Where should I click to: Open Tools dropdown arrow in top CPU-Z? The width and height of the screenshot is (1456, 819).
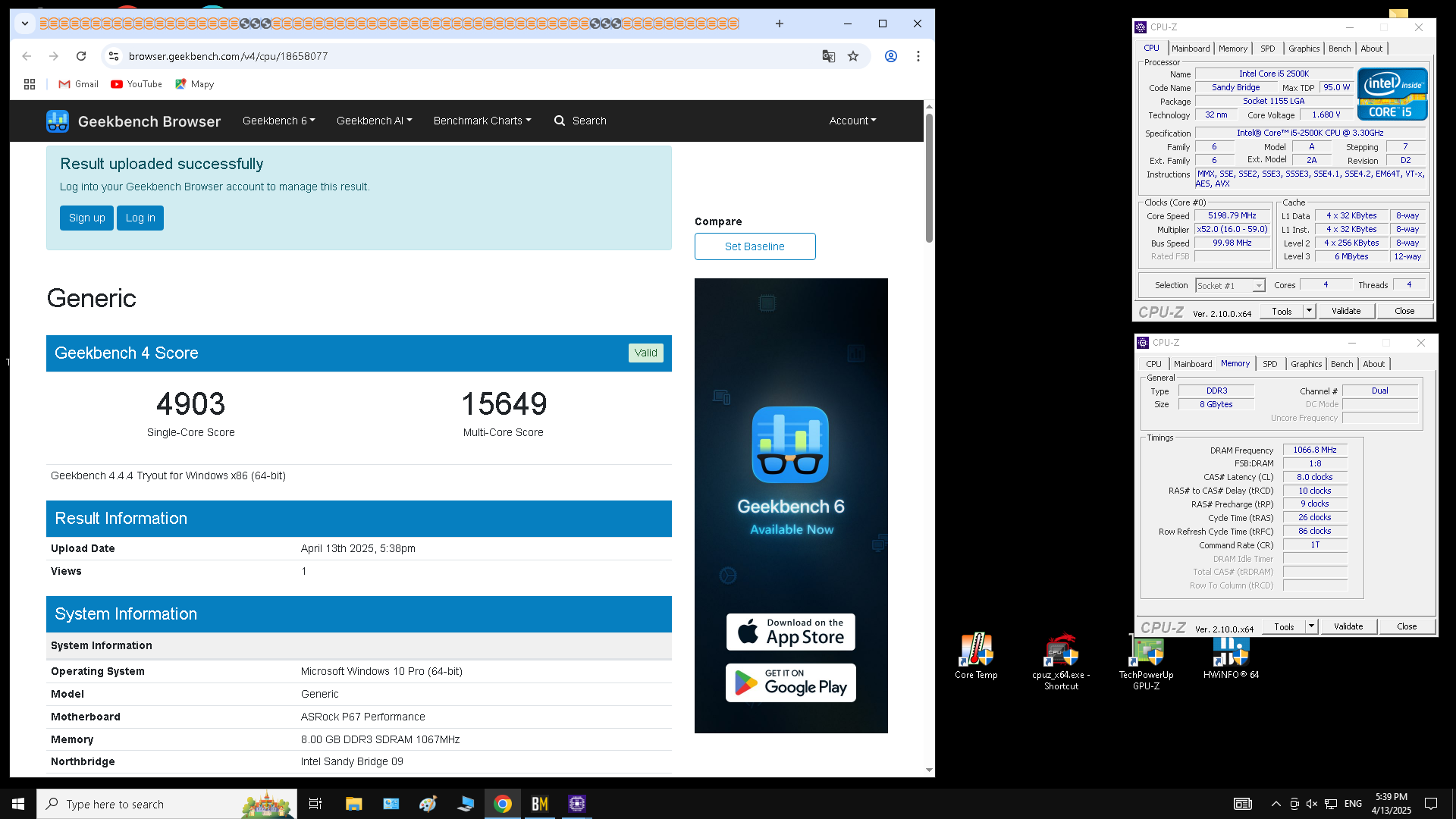tap(1310, 311)
